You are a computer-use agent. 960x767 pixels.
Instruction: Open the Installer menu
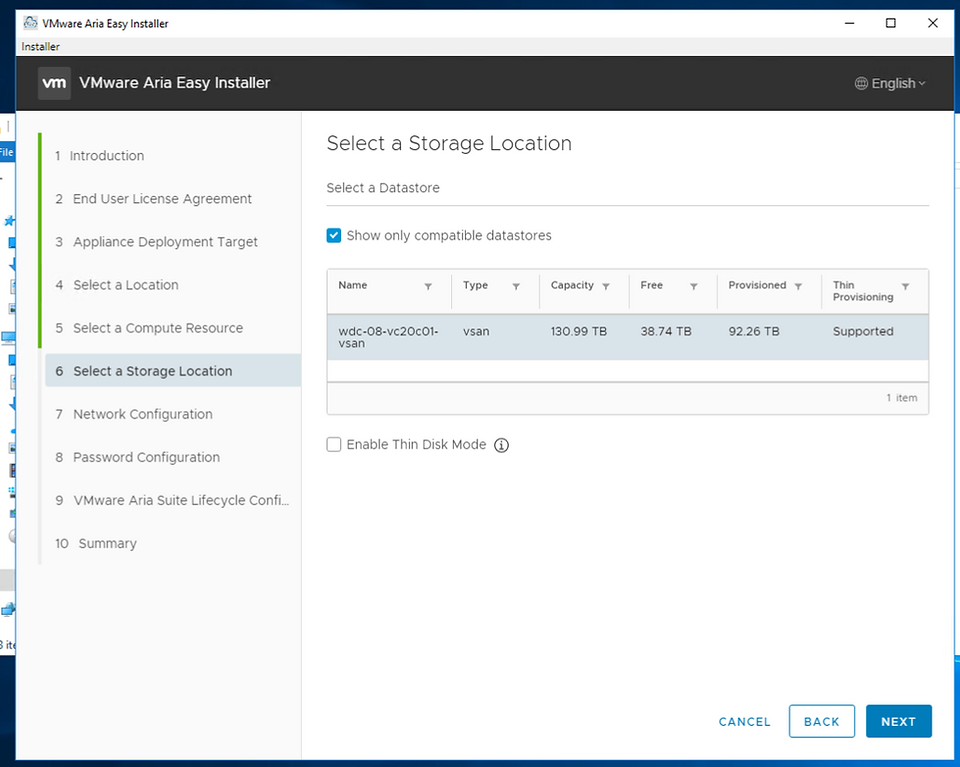pos(40,47)
